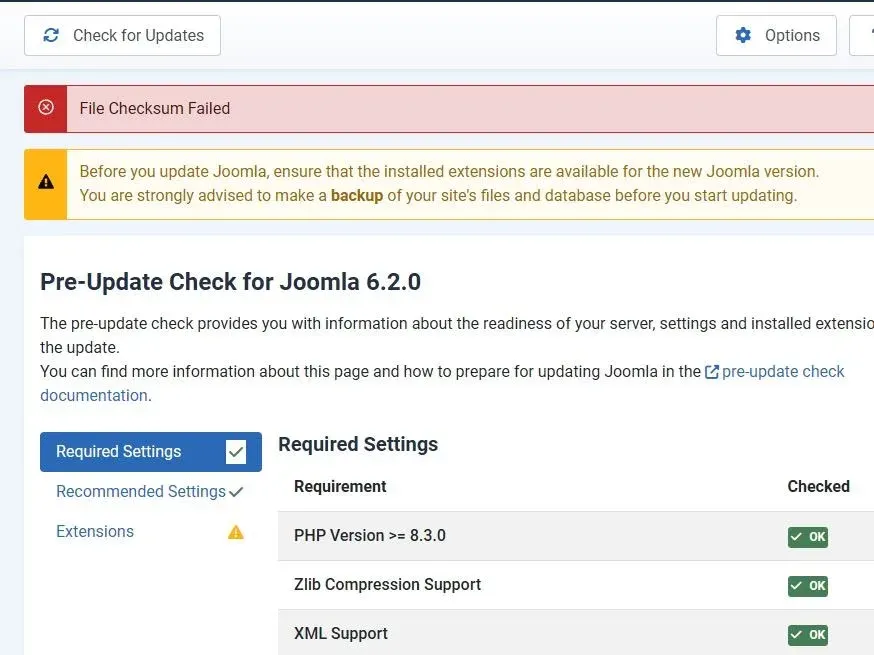Screen dimensions: 874x655
Task: Click the partially visible button right of Options
Action: 862,36
